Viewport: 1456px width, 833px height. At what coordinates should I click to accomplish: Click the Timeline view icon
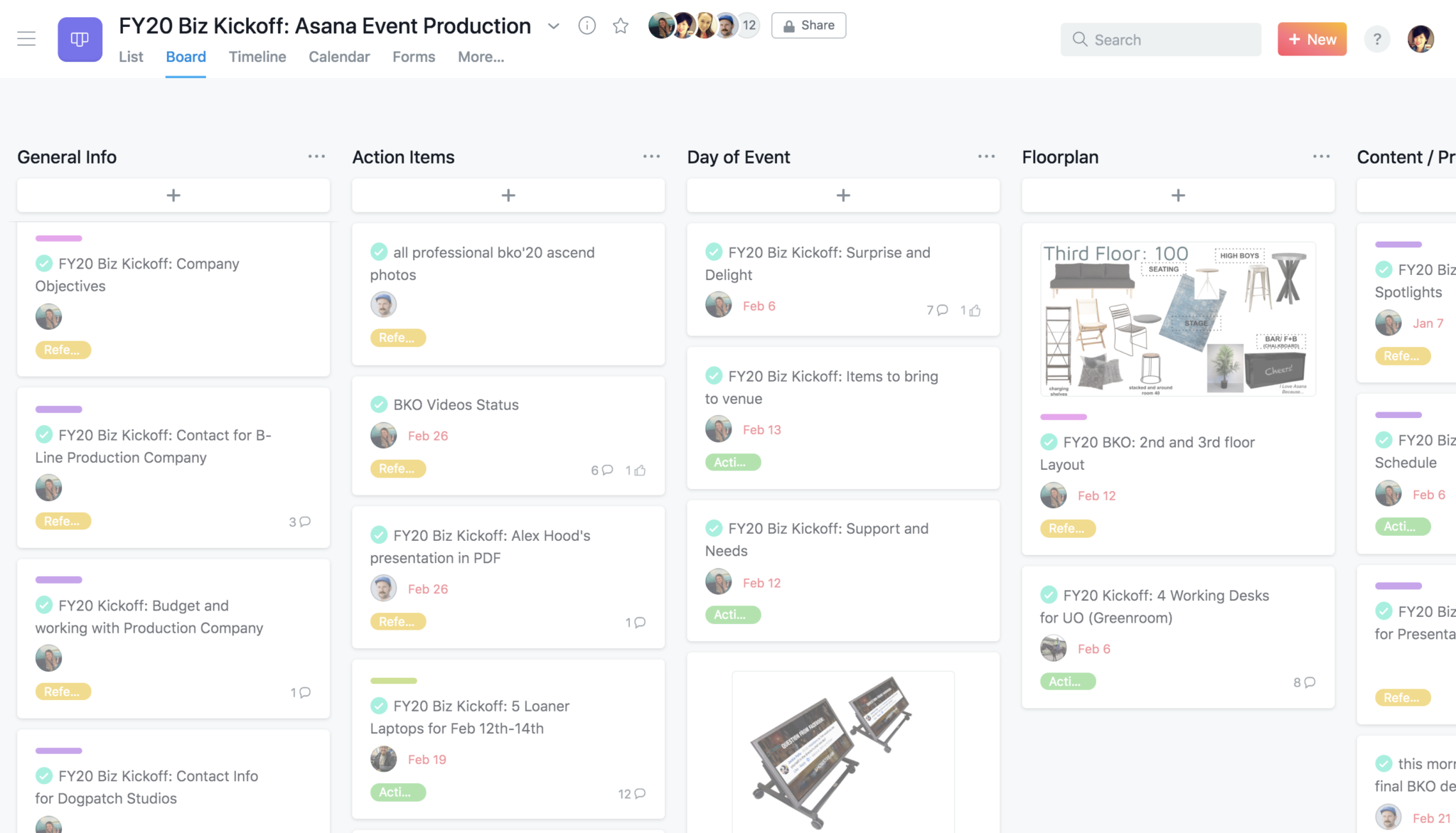pos(257,56)
